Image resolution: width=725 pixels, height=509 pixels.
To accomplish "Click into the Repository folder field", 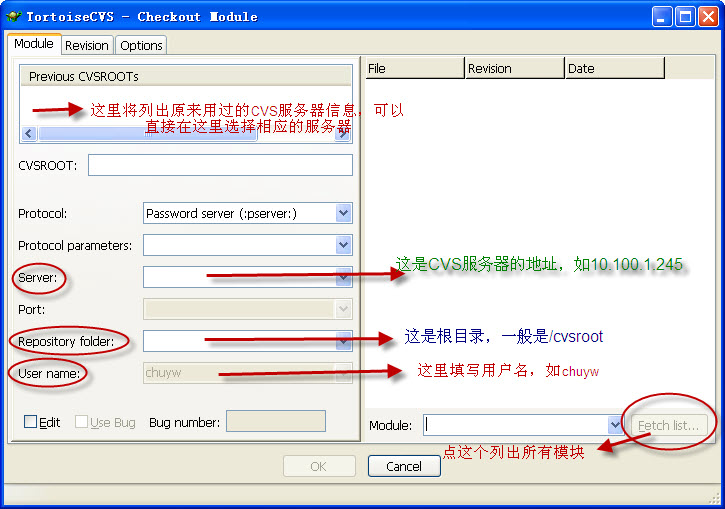I will tap(240, 341).
